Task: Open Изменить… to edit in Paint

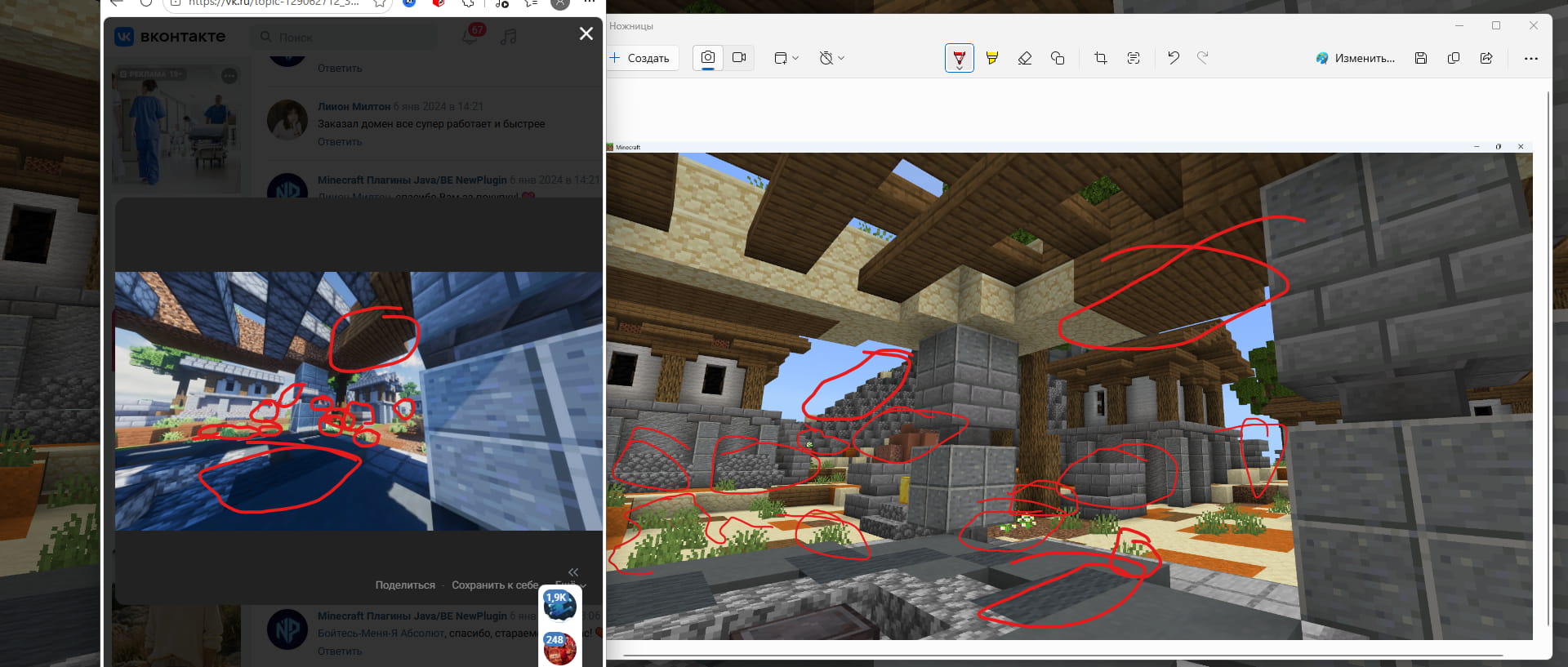Action: tap(1356, 58)
